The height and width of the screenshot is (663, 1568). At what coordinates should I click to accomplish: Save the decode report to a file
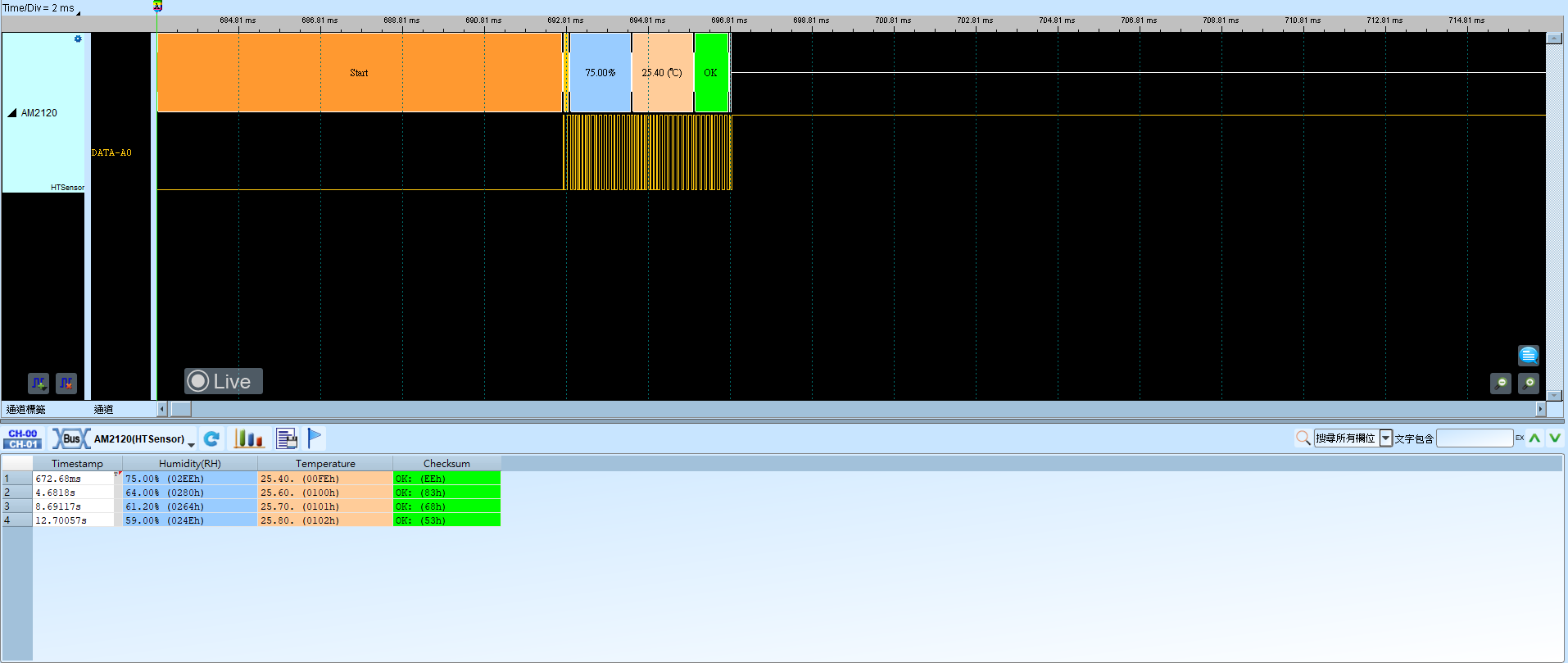click(287, 438)
